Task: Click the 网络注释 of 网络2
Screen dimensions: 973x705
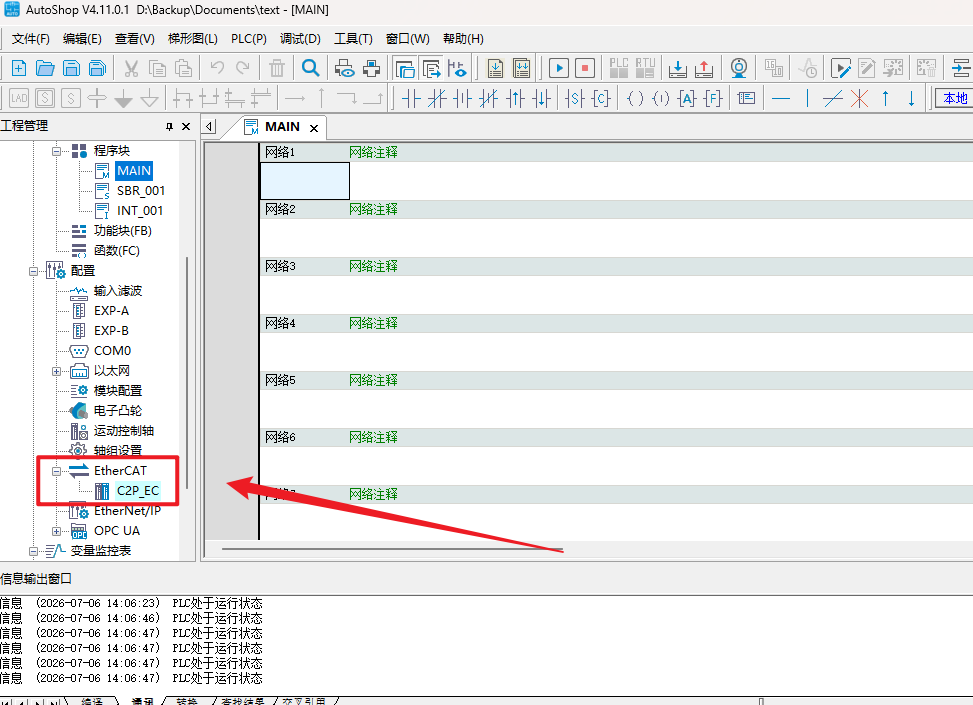Action: [373, 209]
